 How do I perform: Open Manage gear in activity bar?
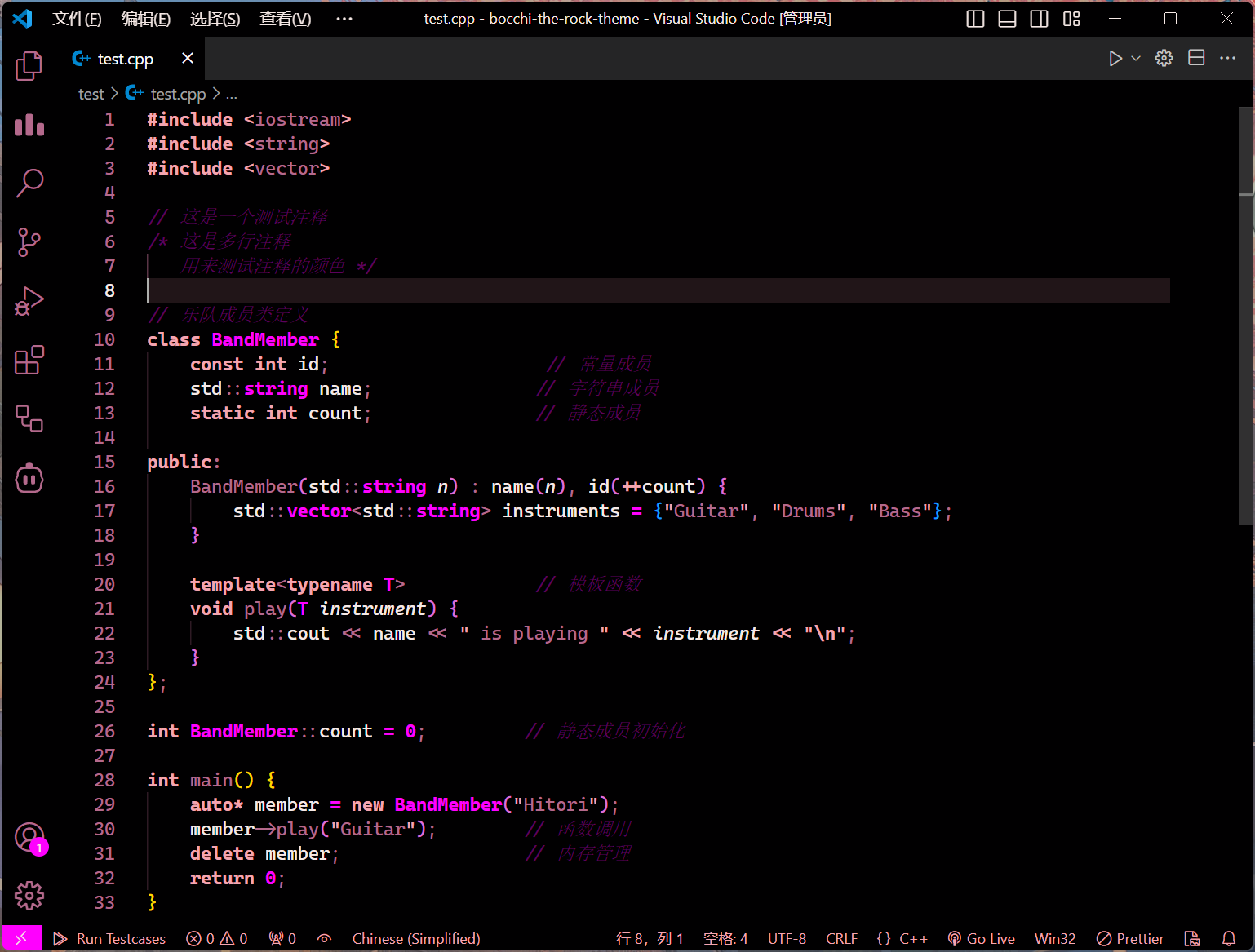[29, 896]
